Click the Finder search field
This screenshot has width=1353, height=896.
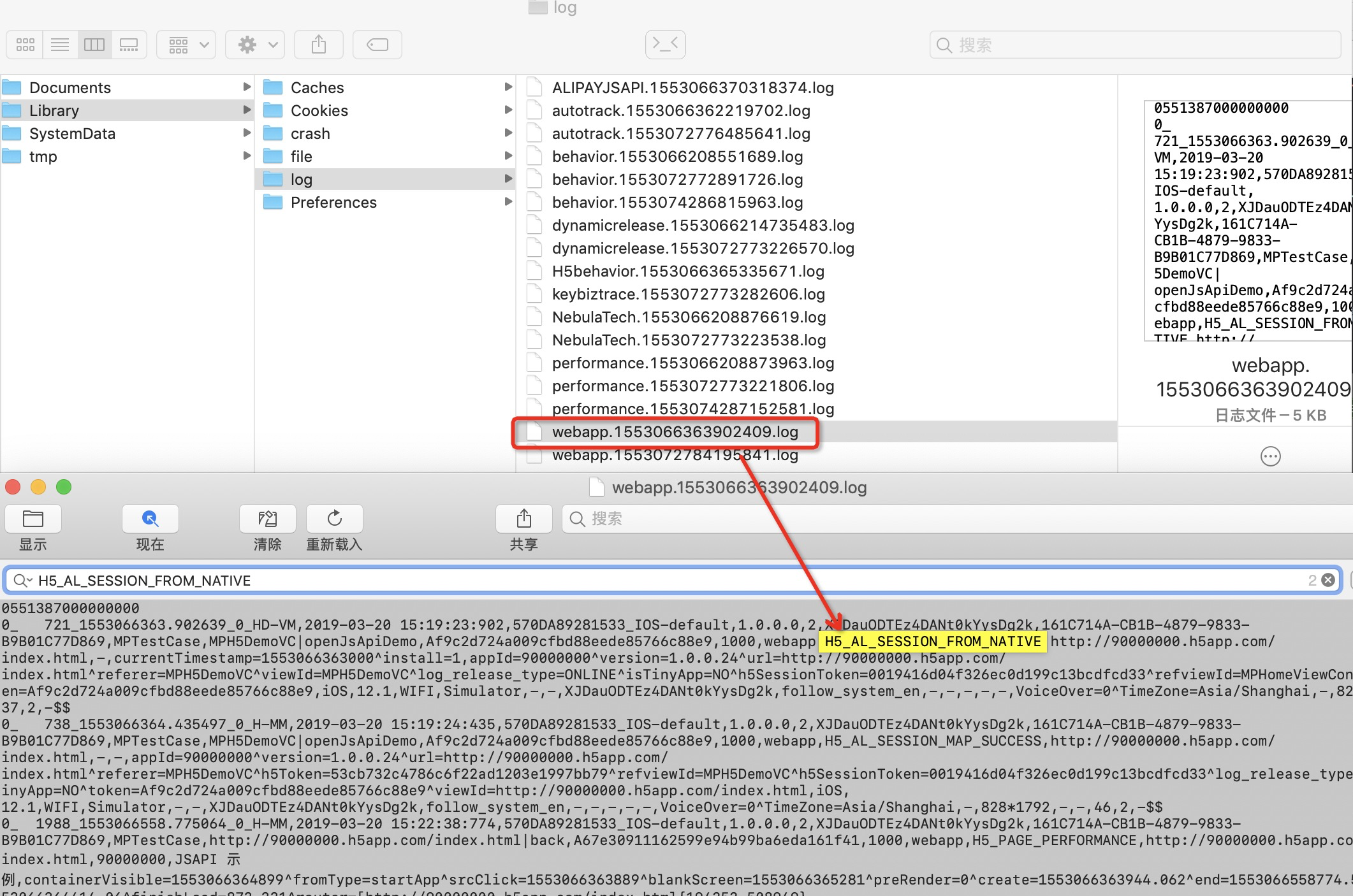[x=1135, y=45]
